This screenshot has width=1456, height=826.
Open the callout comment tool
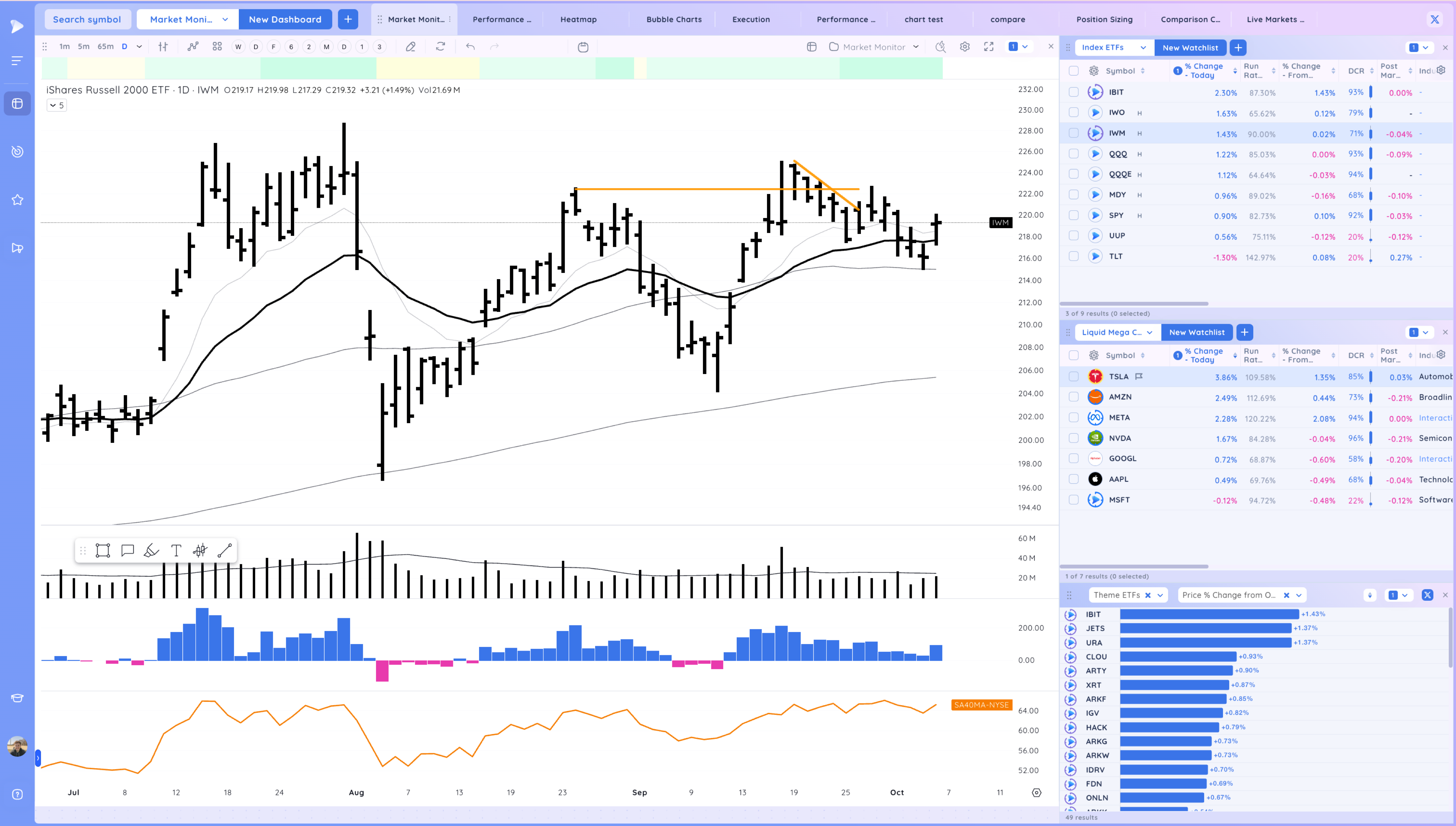[x=127, y=550]
